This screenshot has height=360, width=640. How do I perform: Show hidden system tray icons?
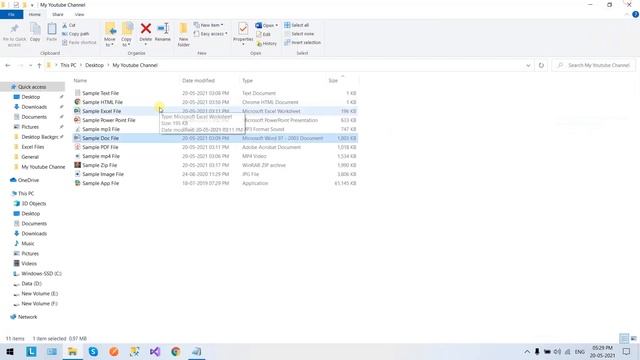point(527,351)
